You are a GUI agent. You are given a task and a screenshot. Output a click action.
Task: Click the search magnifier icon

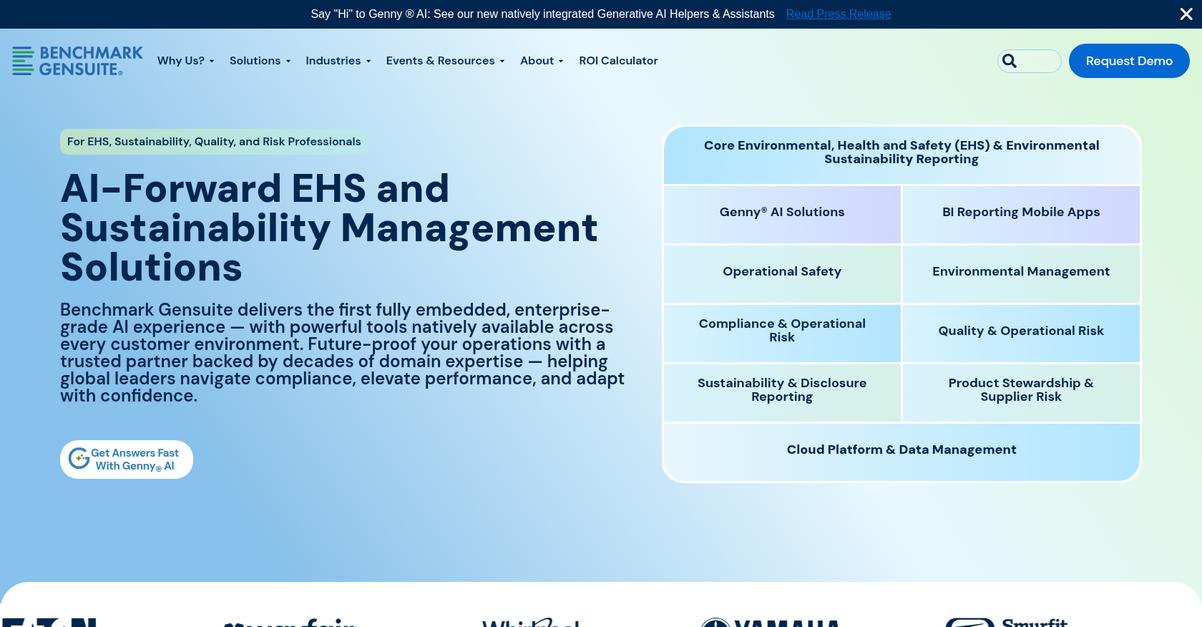point(1009,61)
